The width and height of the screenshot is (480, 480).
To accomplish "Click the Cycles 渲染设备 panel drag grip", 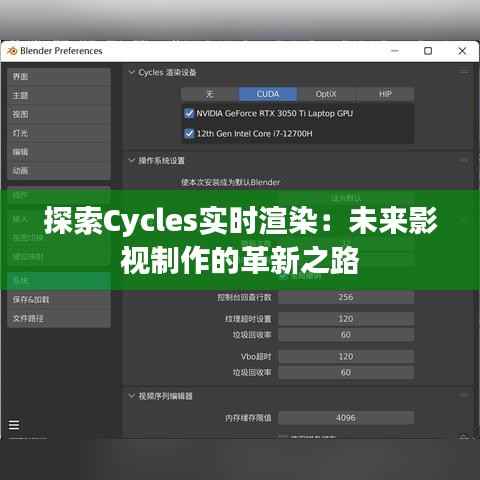I will click(464, 72).
